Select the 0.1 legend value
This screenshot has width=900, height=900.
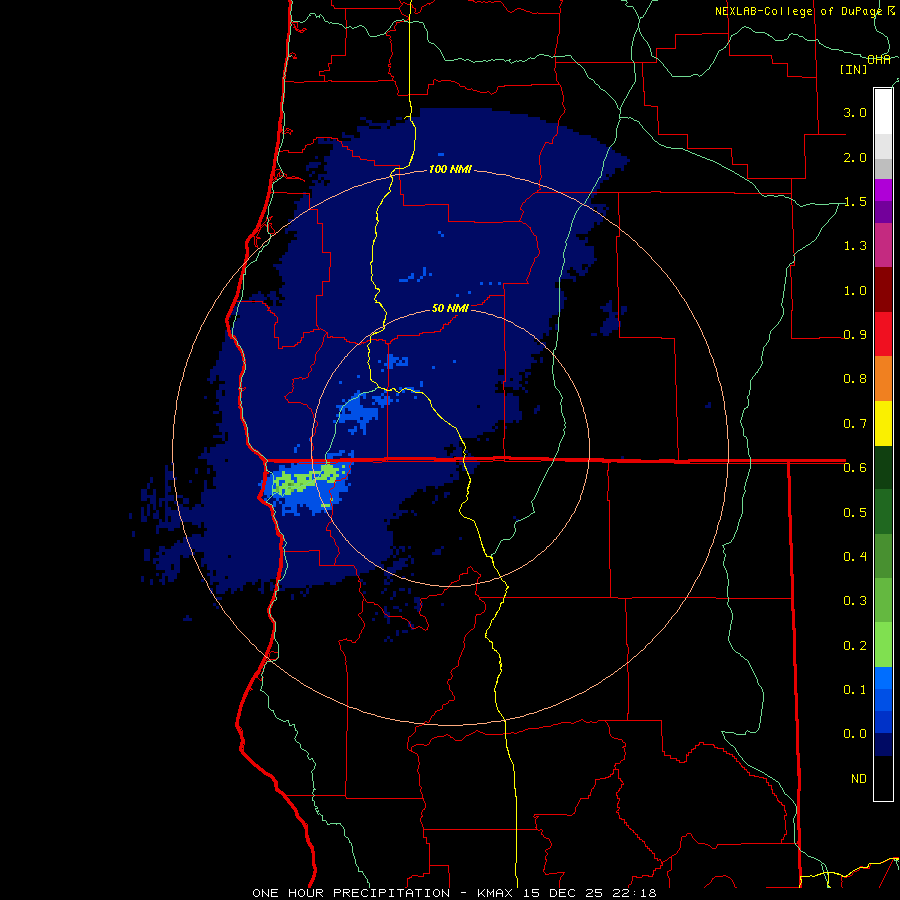coord(855,689)
